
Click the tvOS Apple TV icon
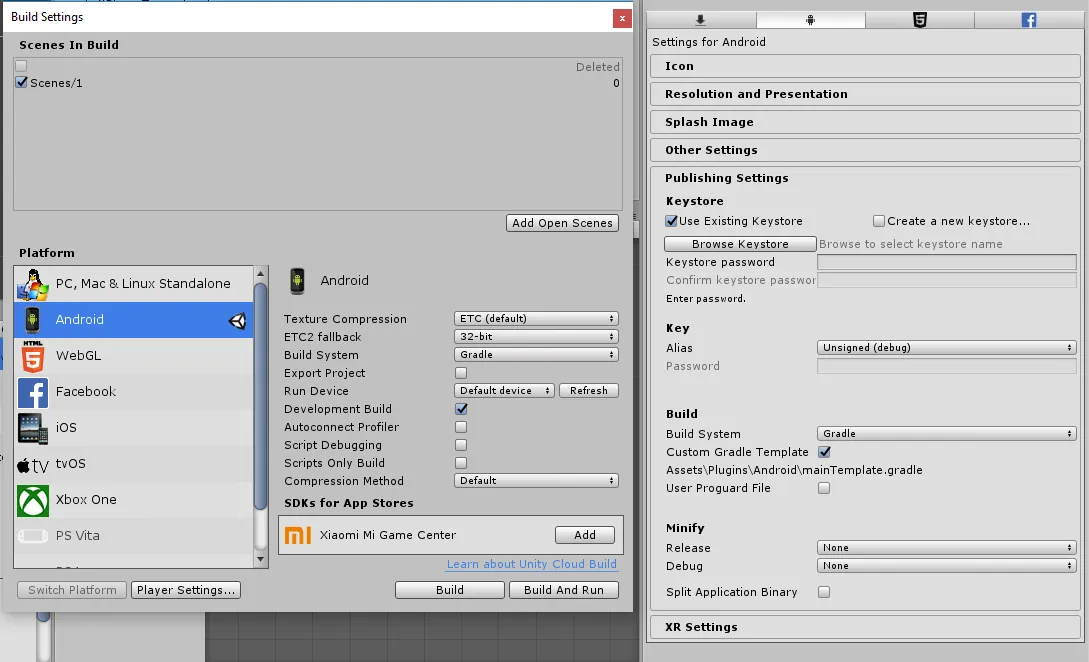pos(33,465)
